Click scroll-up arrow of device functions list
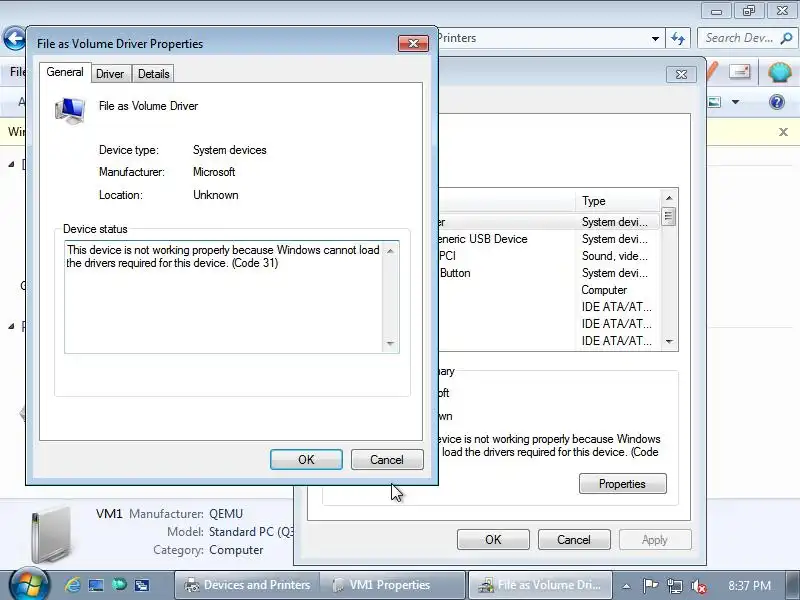Screen dimensions: 800x600 coord(669,198)
